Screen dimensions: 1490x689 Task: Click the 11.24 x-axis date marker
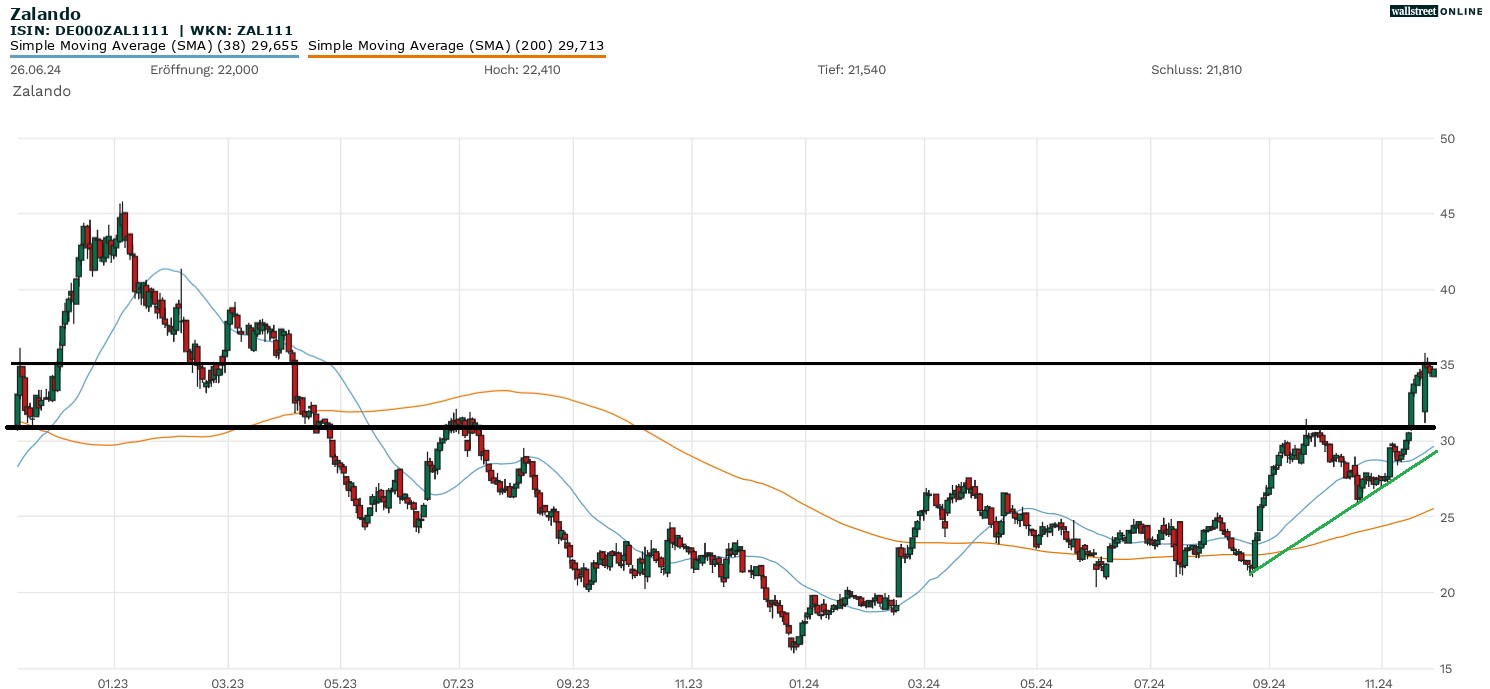[x=1380, y=684]
